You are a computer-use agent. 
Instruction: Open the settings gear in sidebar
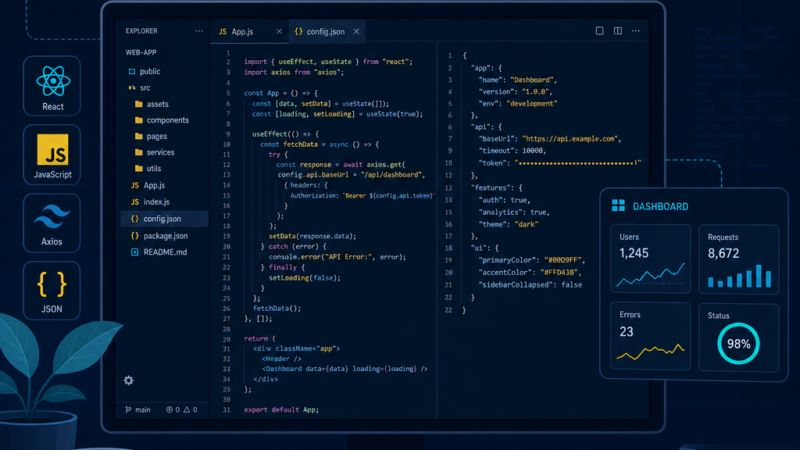[129, 381]
